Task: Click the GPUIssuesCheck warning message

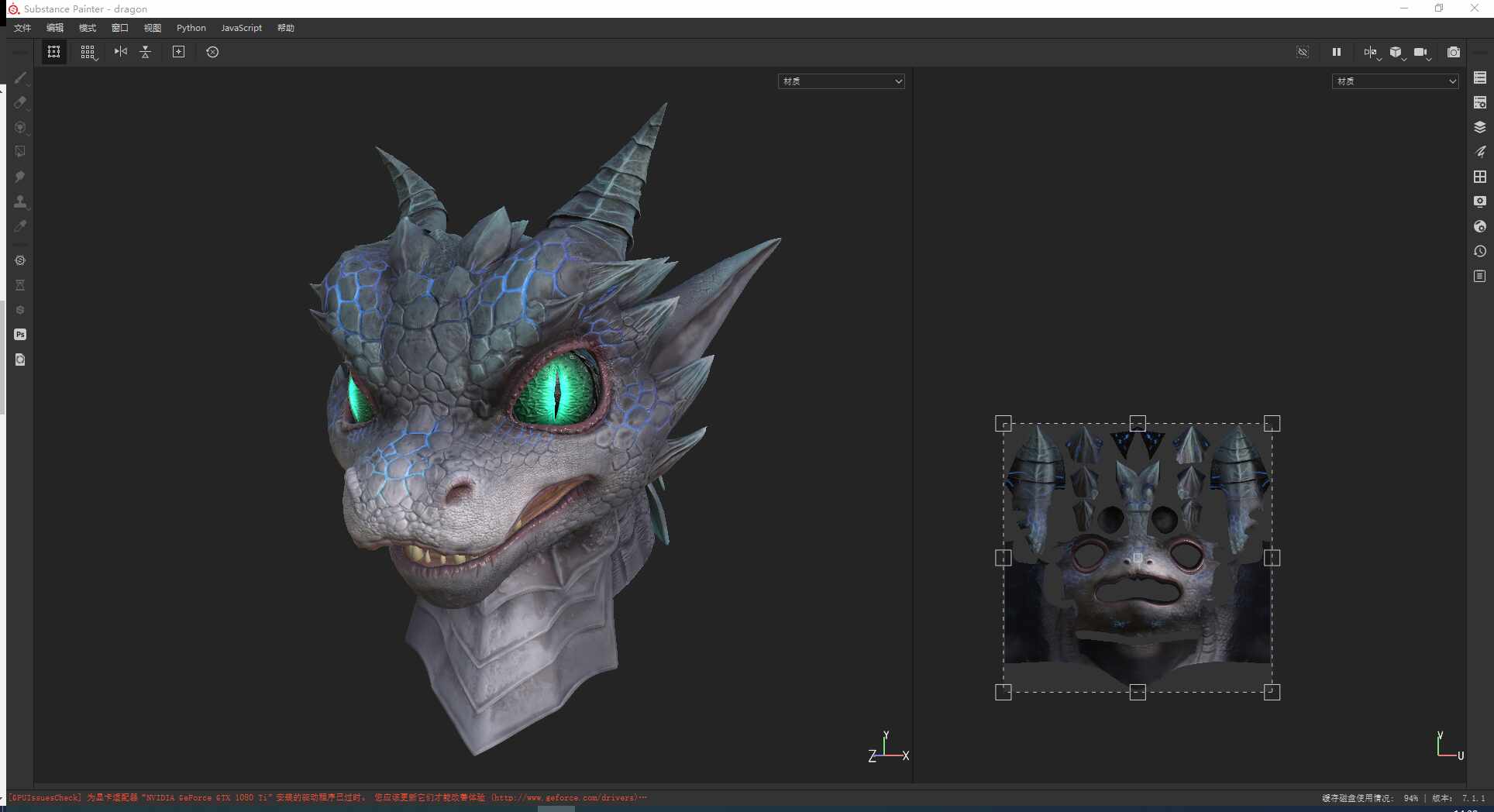Action: 328,797
